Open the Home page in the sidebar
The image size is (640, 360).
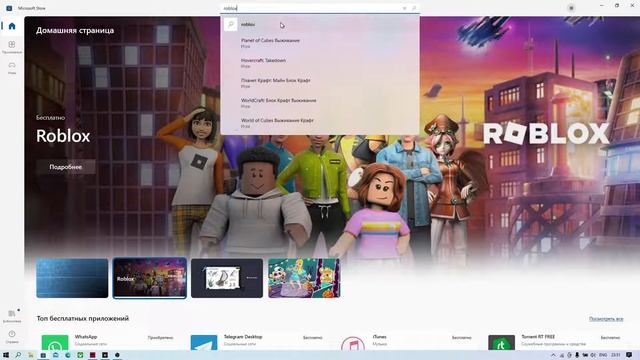click(12, 26)
